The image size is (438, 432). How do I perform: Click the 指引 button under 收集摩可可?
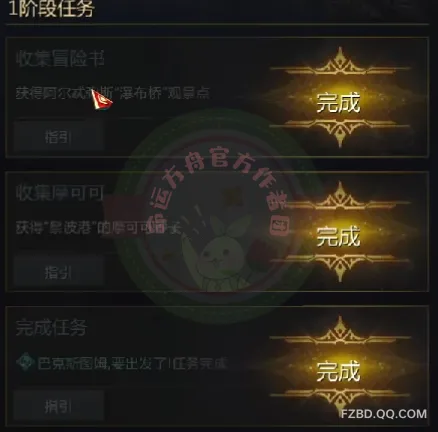(59, 272)
